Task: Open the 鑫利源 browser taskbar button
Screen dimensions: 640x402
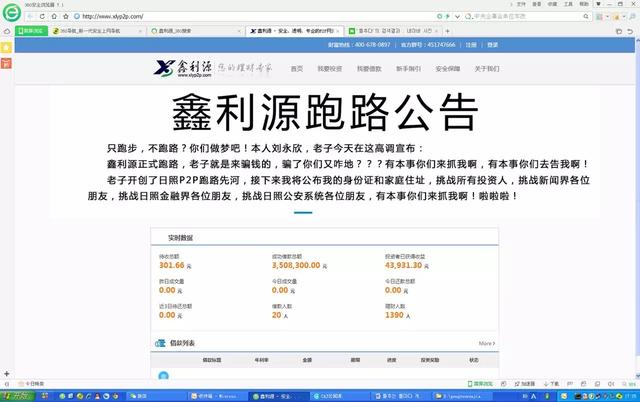Action: (278, 396)
